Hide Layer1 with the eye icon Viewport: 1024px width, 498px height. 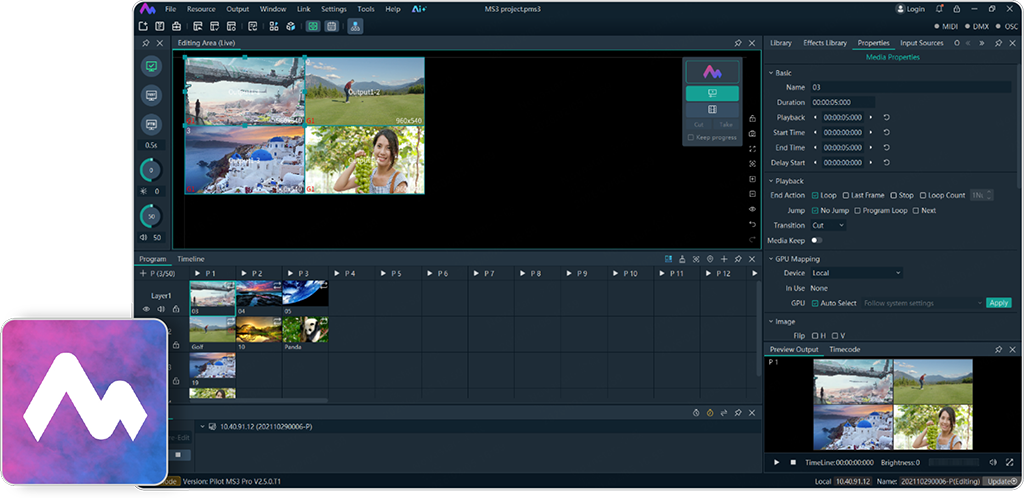[x=146, y=310]
